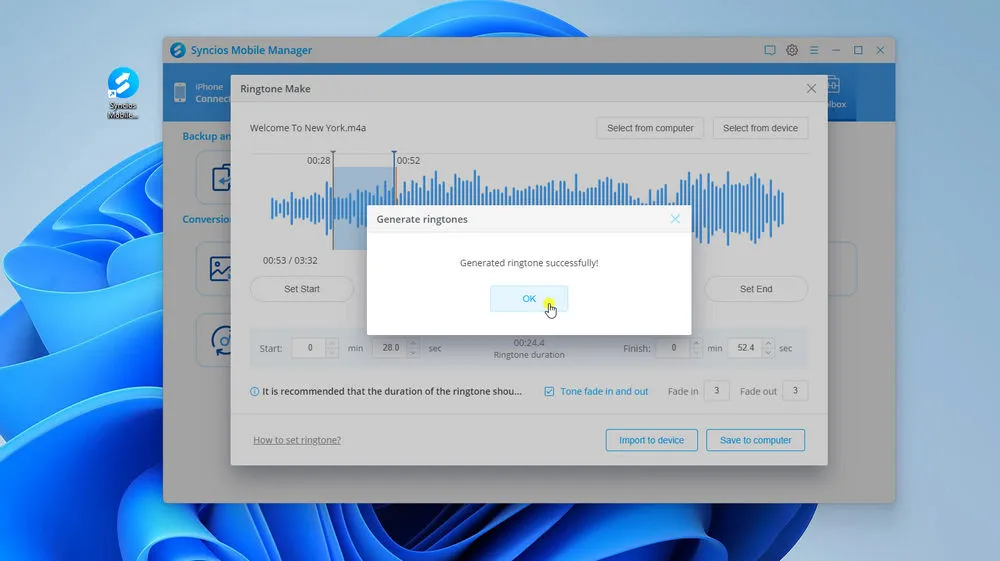Image resolution: width=1000 pixels, height=561 pixels.
Task: Decrease Finish seconds with down stepper
Action: pos(768,353)
